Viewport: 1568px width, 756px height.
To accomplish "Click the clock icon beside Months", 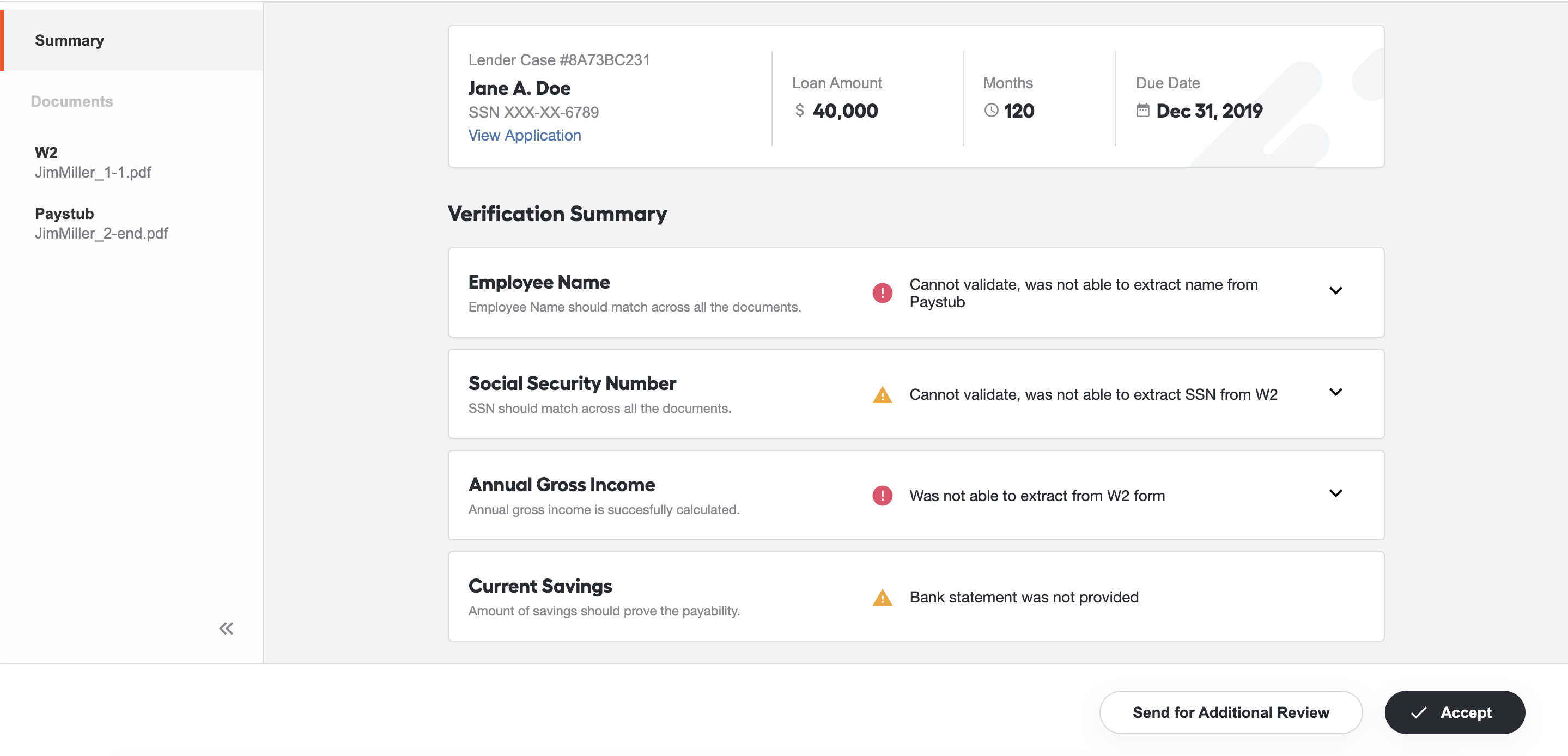I will point(991,110).
